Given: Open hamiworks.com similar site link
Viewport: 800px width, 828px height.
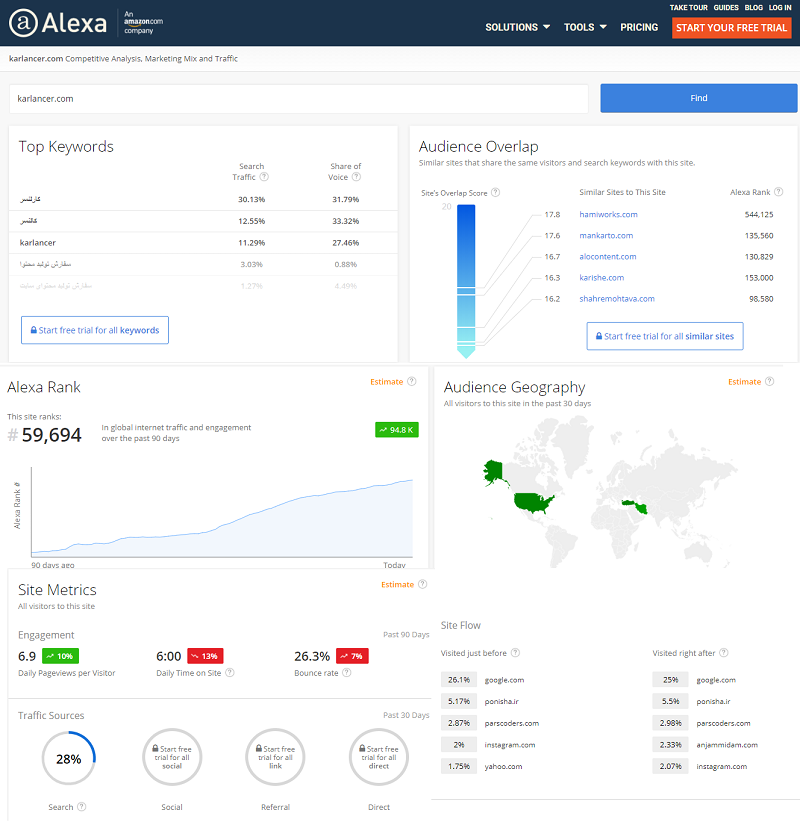Looking at the screenshot, I should (x=608, y=214).
